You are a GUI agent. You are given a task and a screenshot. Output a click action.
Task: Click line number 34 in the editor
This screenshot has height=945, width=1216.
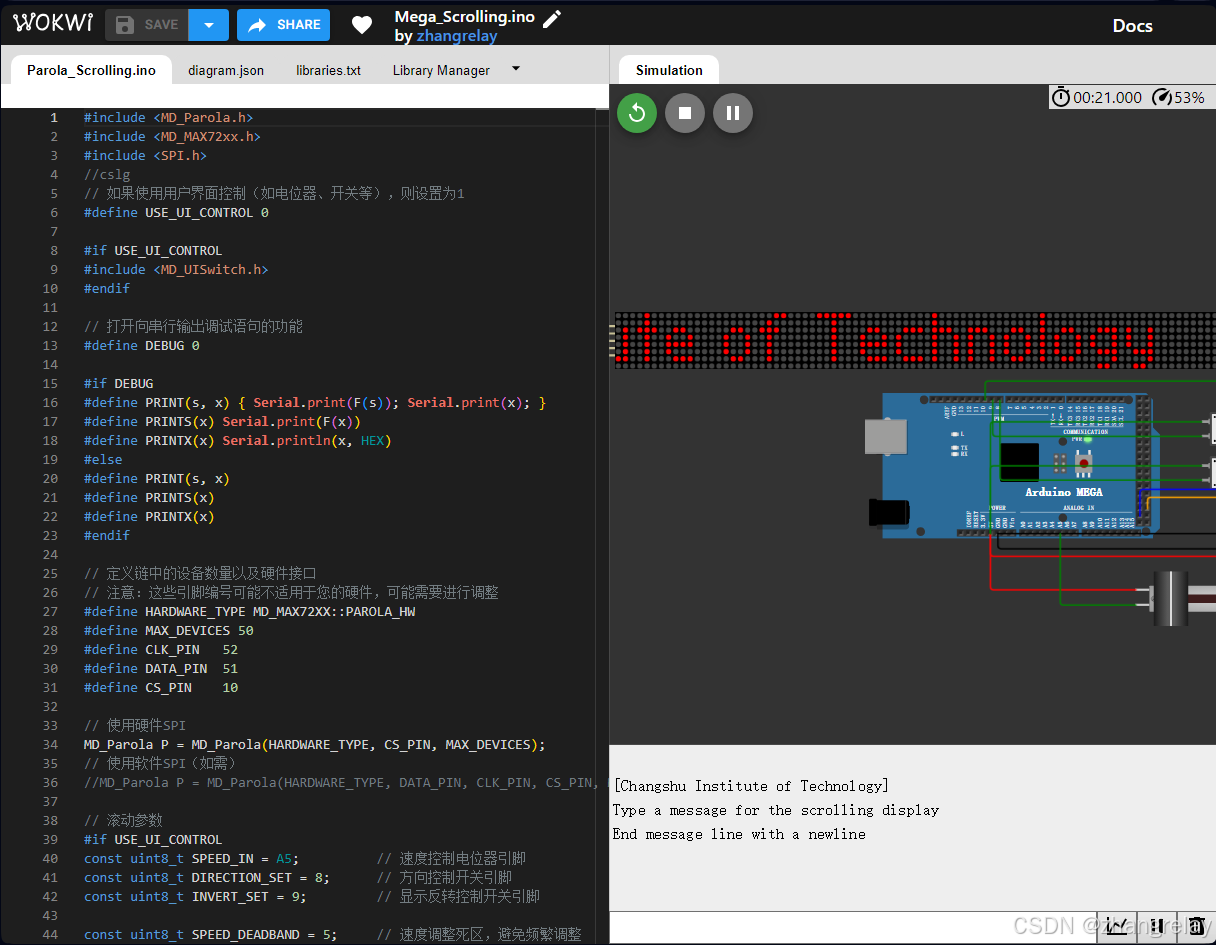coord(50,744)
